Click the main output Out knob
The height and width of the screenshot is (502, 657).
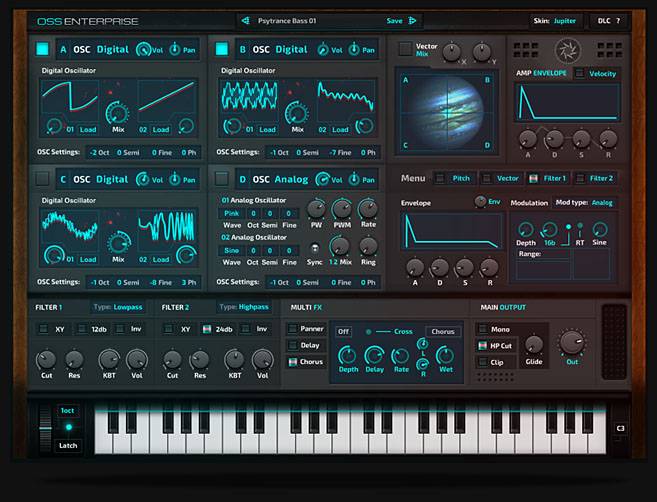[x=572, y=342]
